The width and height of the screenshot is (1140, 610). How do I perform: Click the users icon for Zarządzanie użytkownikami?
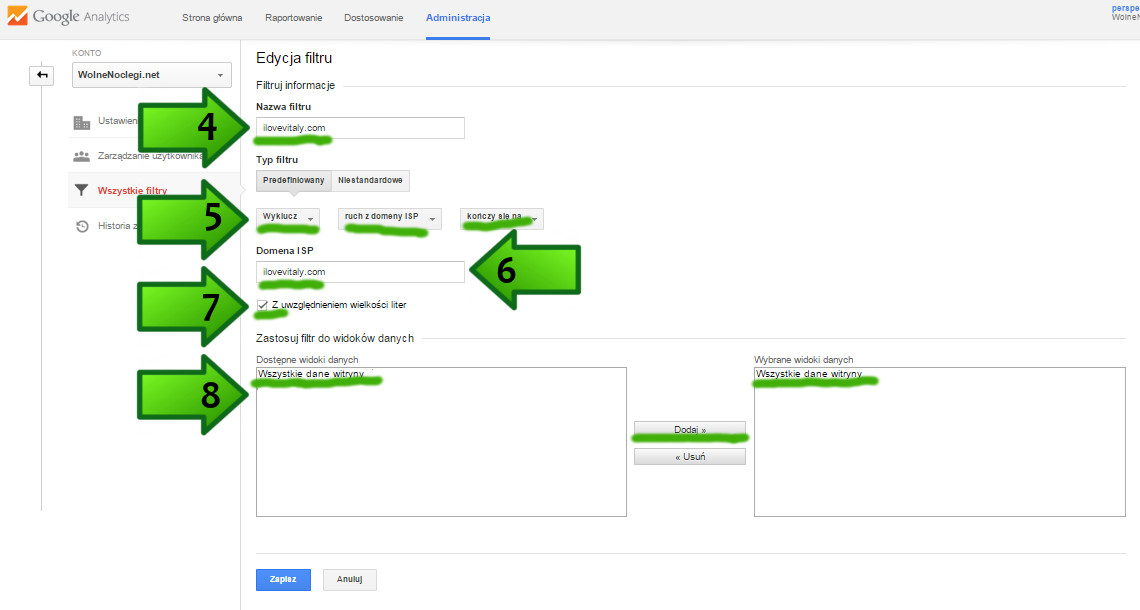click(82, 157)
